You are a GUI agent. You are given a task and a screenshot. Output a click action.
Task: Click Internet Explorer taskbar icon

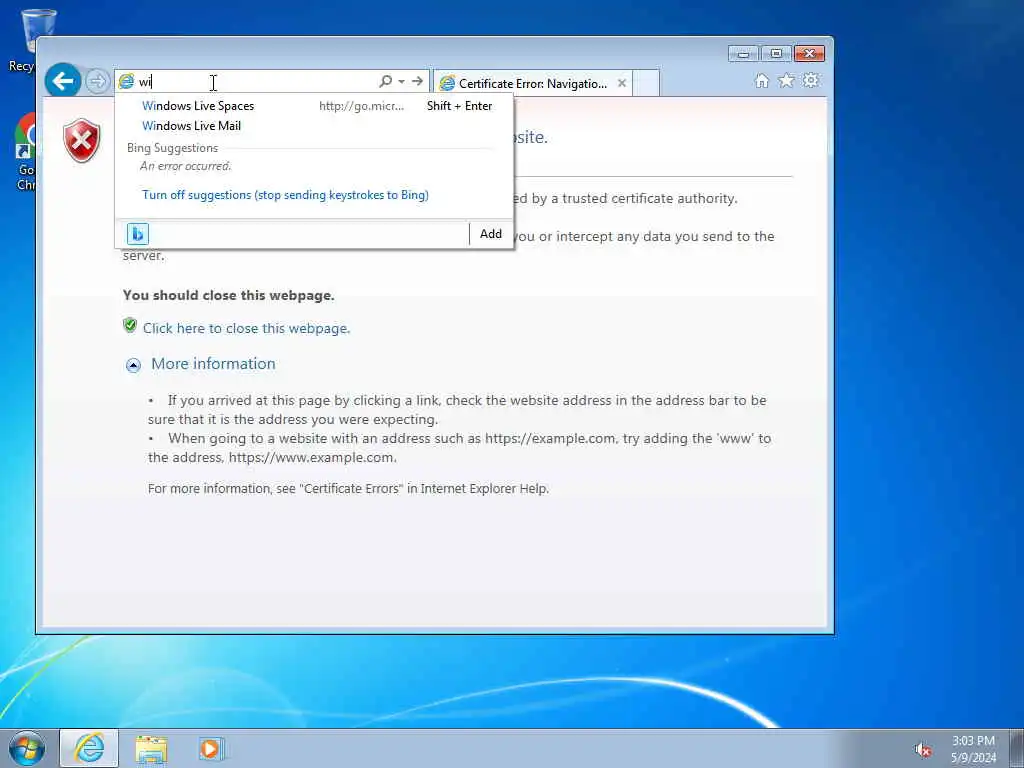click(89, 748)
